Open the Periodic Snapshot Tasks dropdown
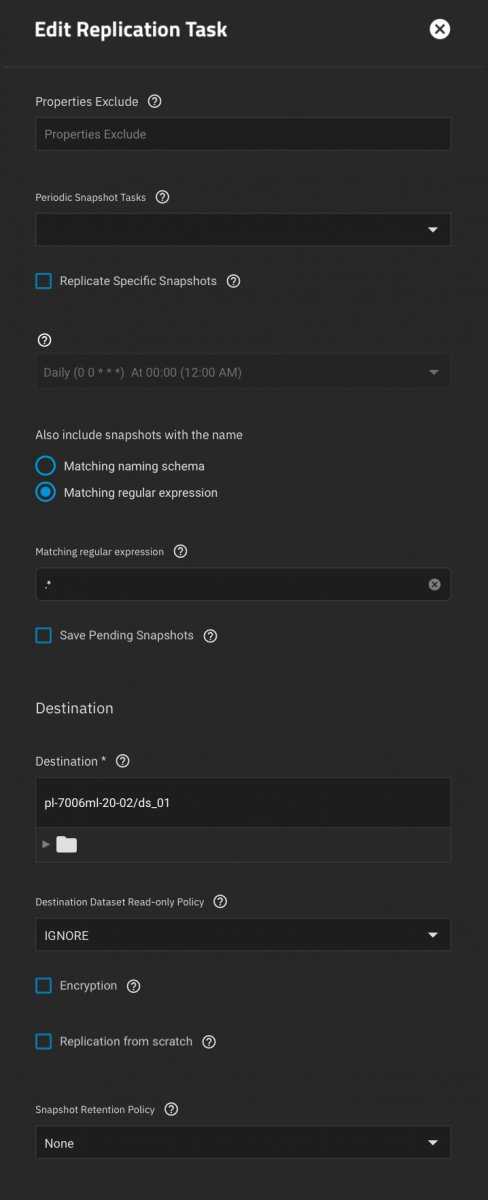 243,229
